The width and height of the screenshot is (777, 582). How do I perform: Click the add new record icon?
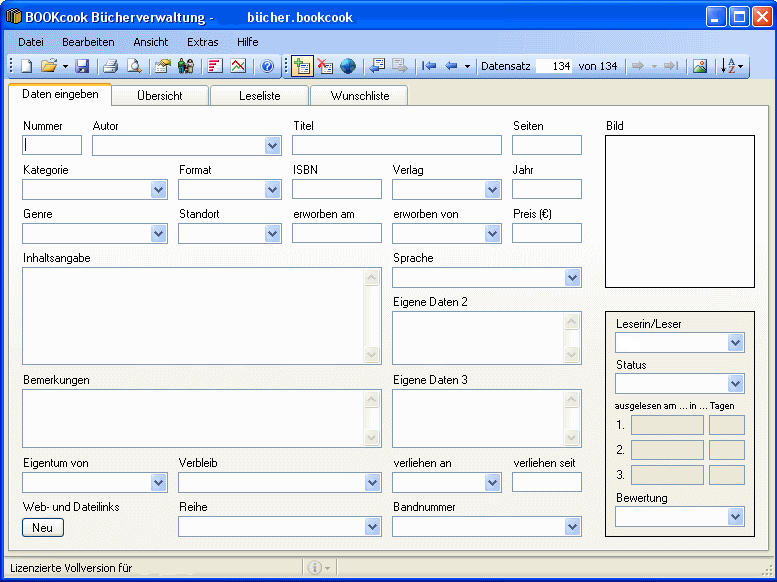tap(301, 66)
